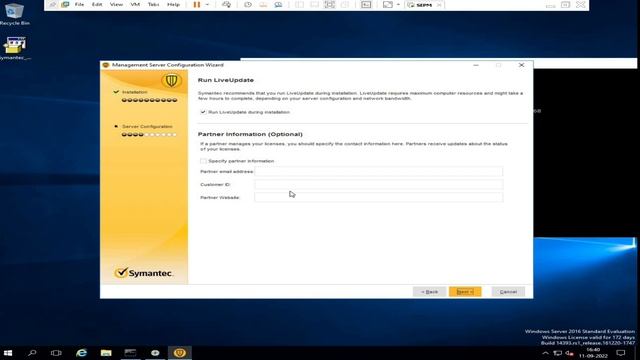Open the Windows Start menu
640x360 pixels.
pos(8,353)
